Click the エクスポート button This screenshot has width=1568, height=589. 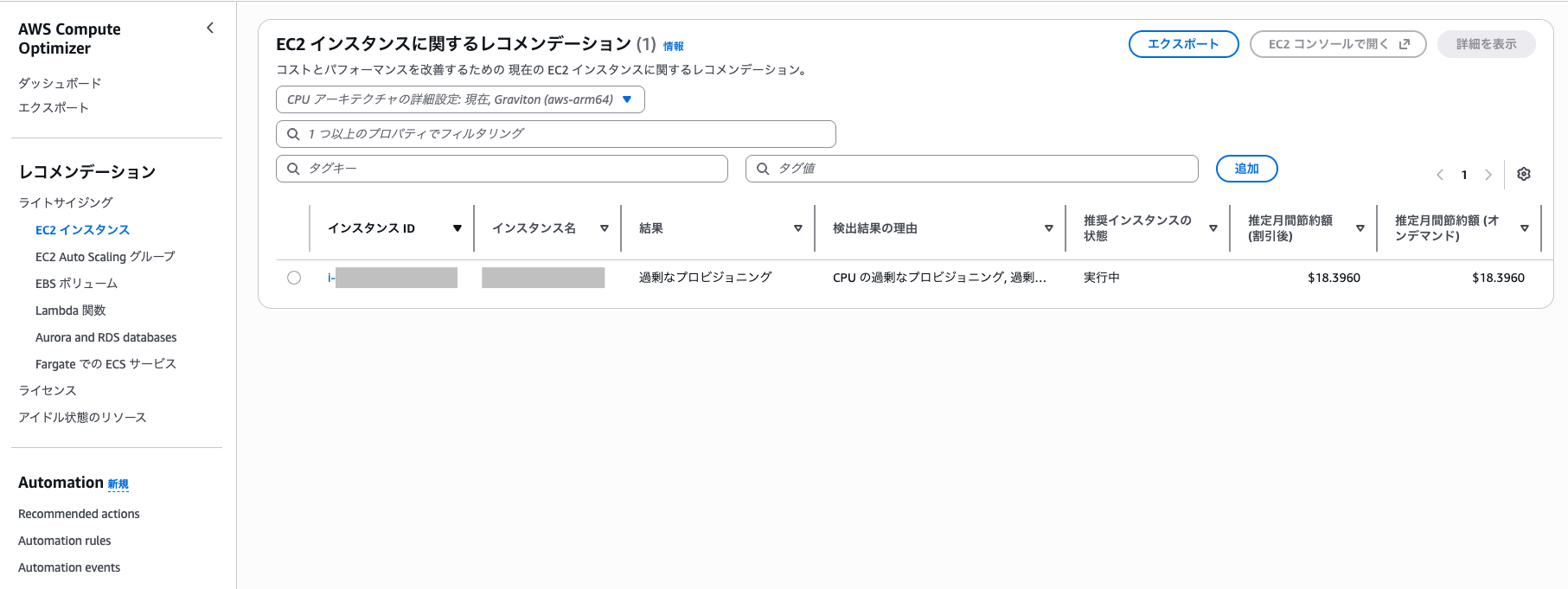click(1183, 44)
